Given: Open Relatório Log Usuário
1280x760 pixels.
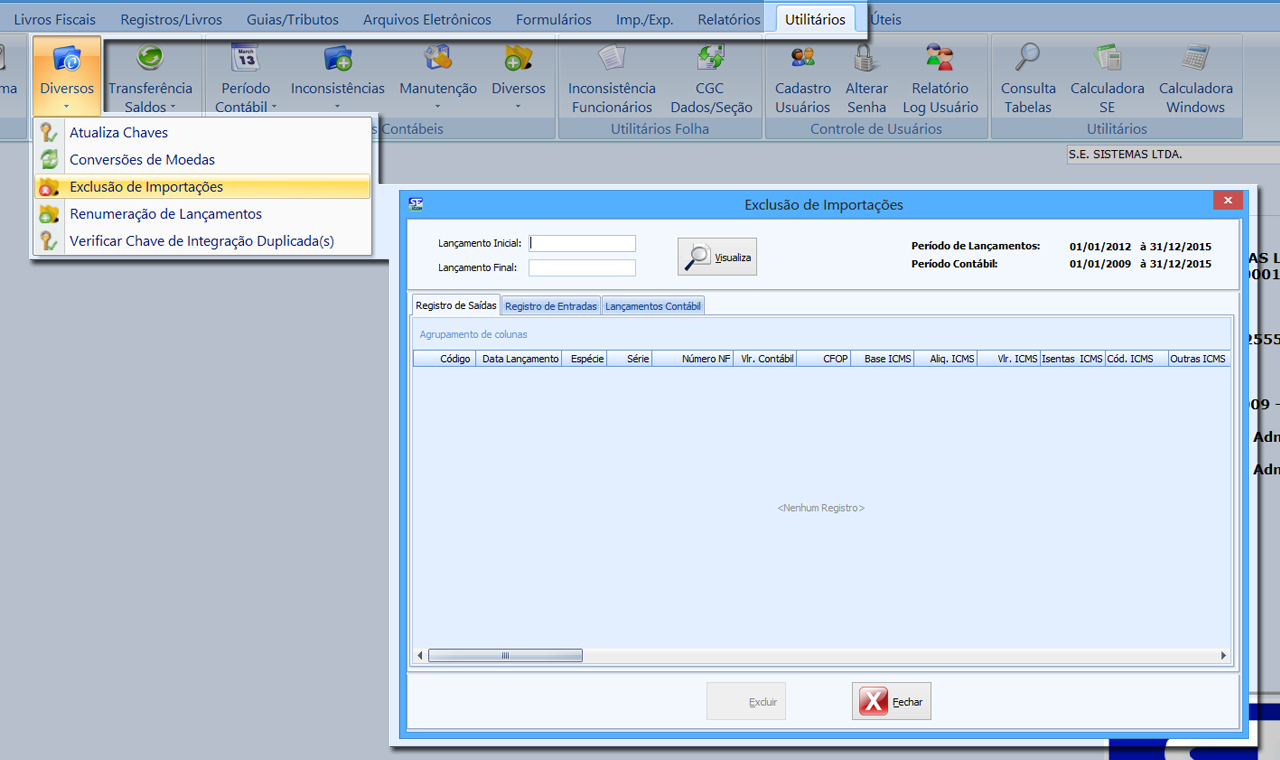Looking at the screenshot, I should (x=939, y=59).
